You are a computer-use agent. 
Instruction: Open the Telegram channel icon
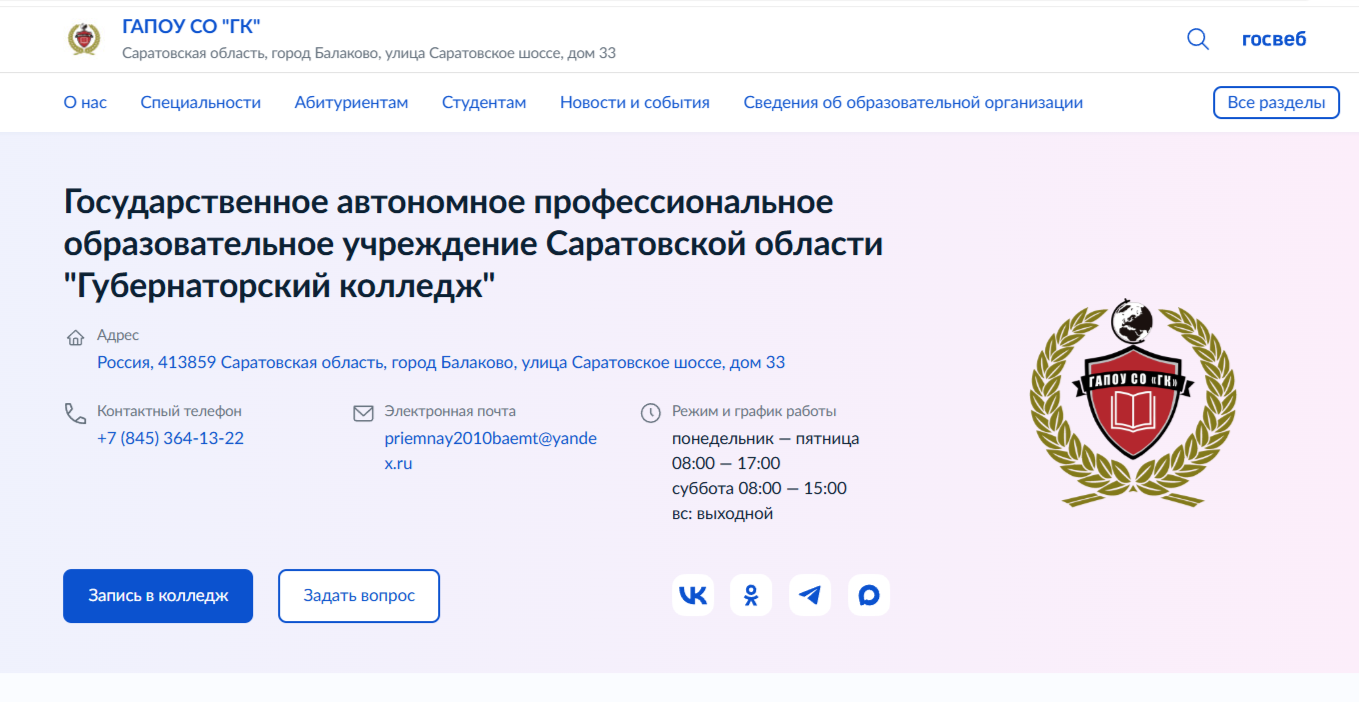810,595
